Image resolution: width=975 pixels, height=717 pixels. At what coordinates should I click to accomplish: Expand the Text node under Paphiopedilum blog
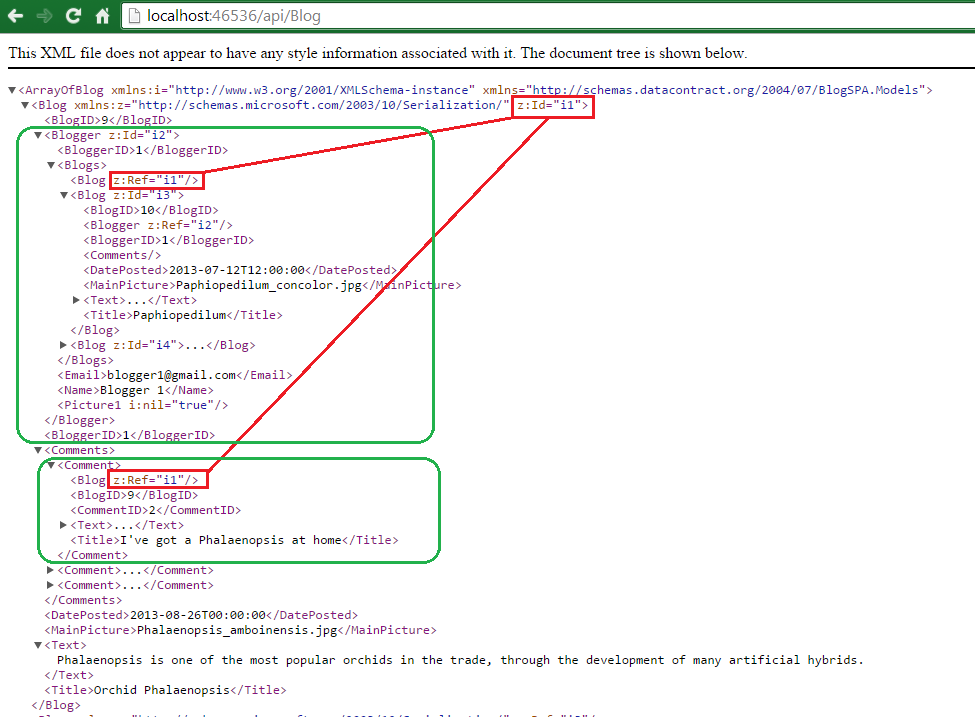click(x=76, y=300)
